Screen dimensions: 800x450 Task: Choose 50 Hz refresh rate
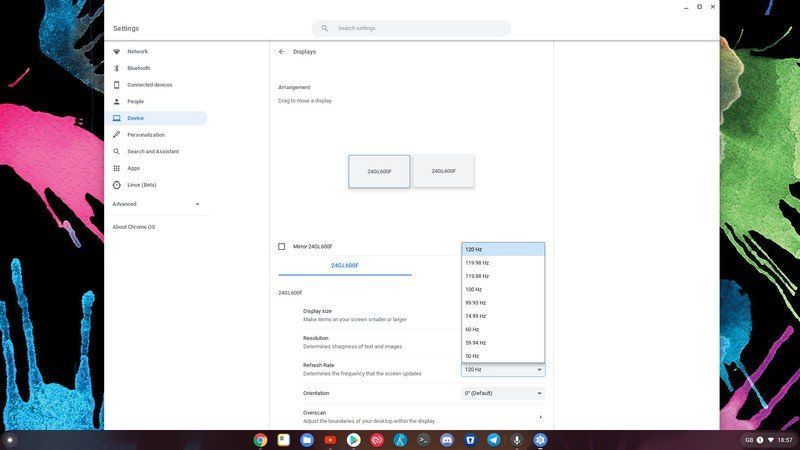[x=503, y=356]
